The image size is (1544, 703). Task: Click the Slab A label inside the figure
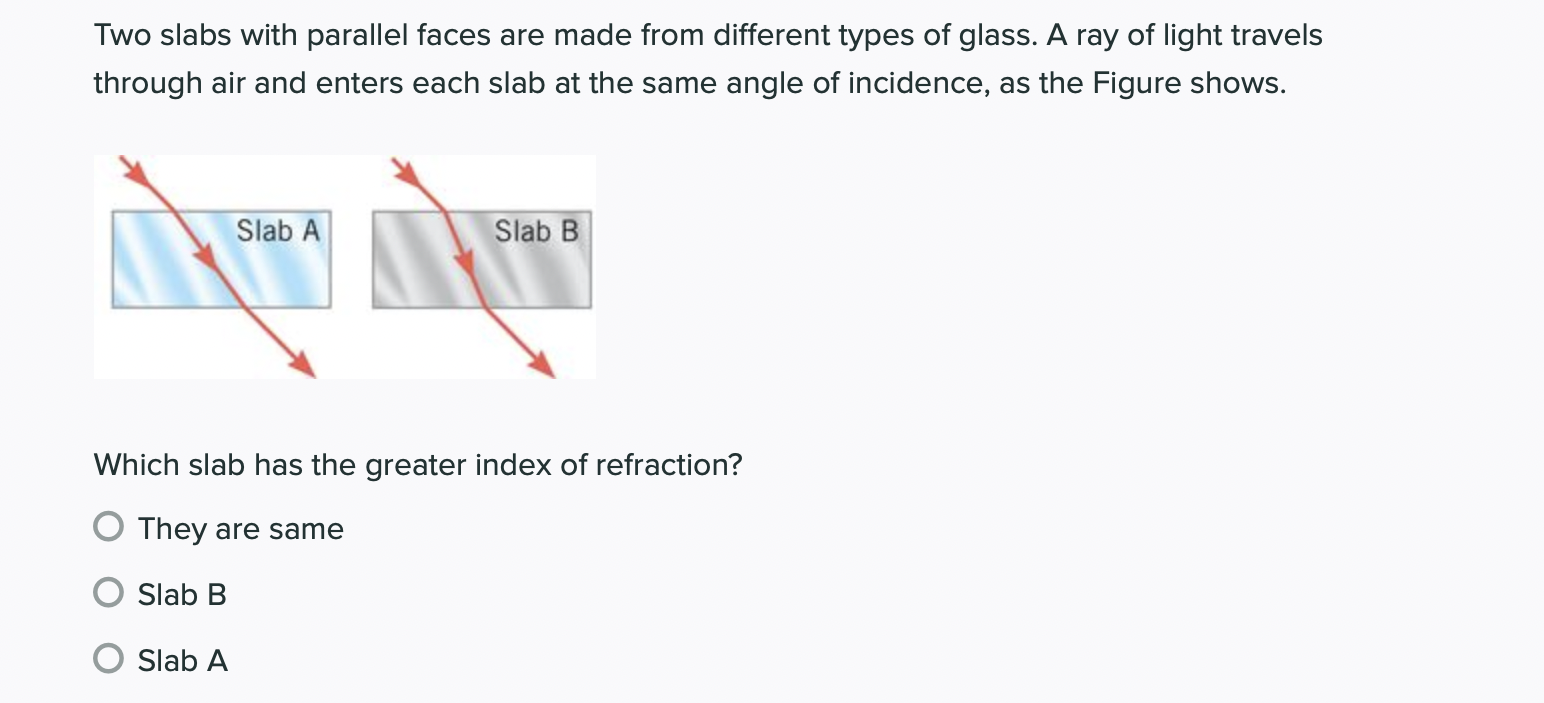pos(278,231)
